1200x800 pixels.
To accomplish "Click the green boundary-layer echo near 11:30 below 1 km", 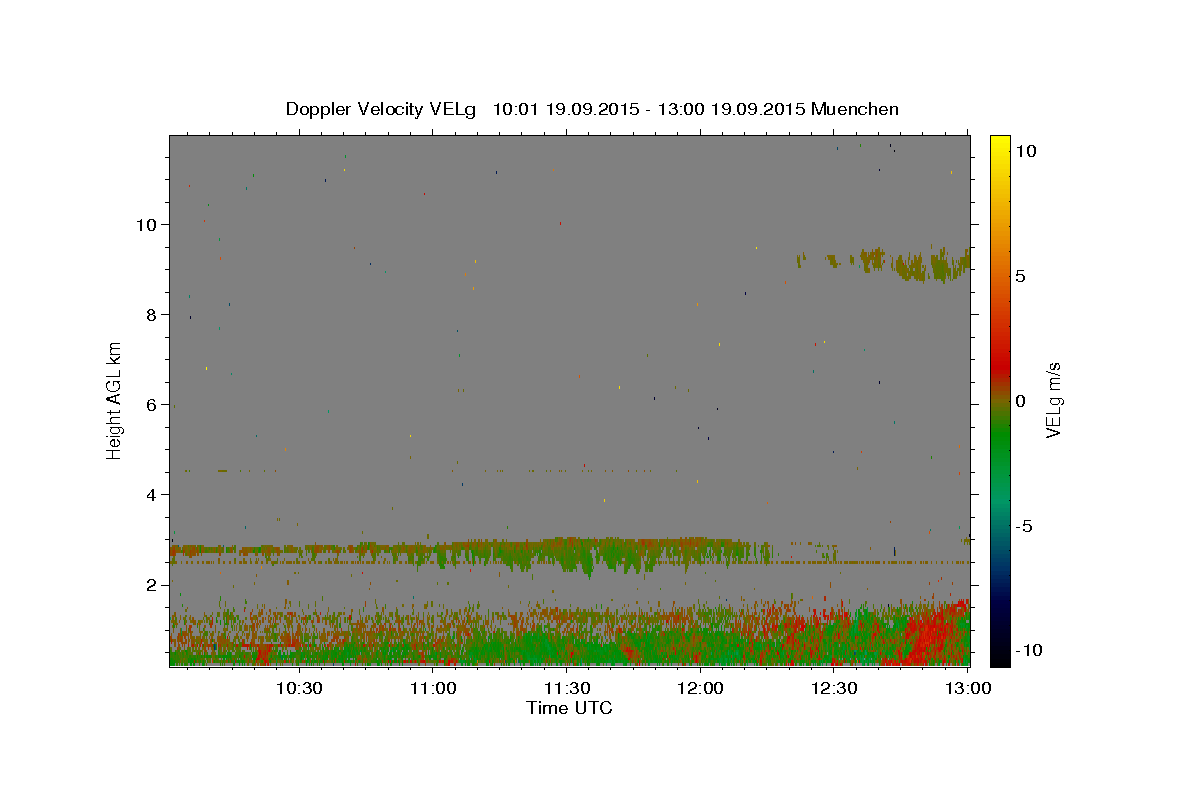I will [560, 647].
